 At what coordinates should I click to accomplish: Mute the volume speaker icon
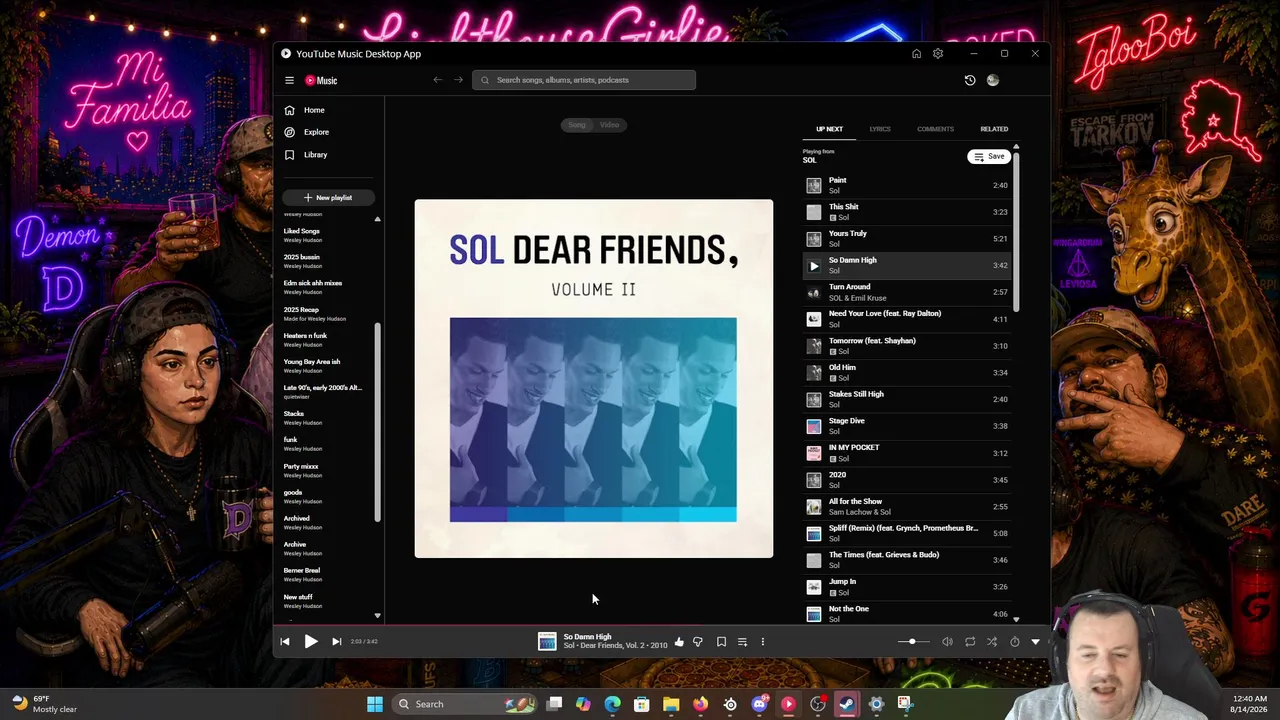(948, 642)
